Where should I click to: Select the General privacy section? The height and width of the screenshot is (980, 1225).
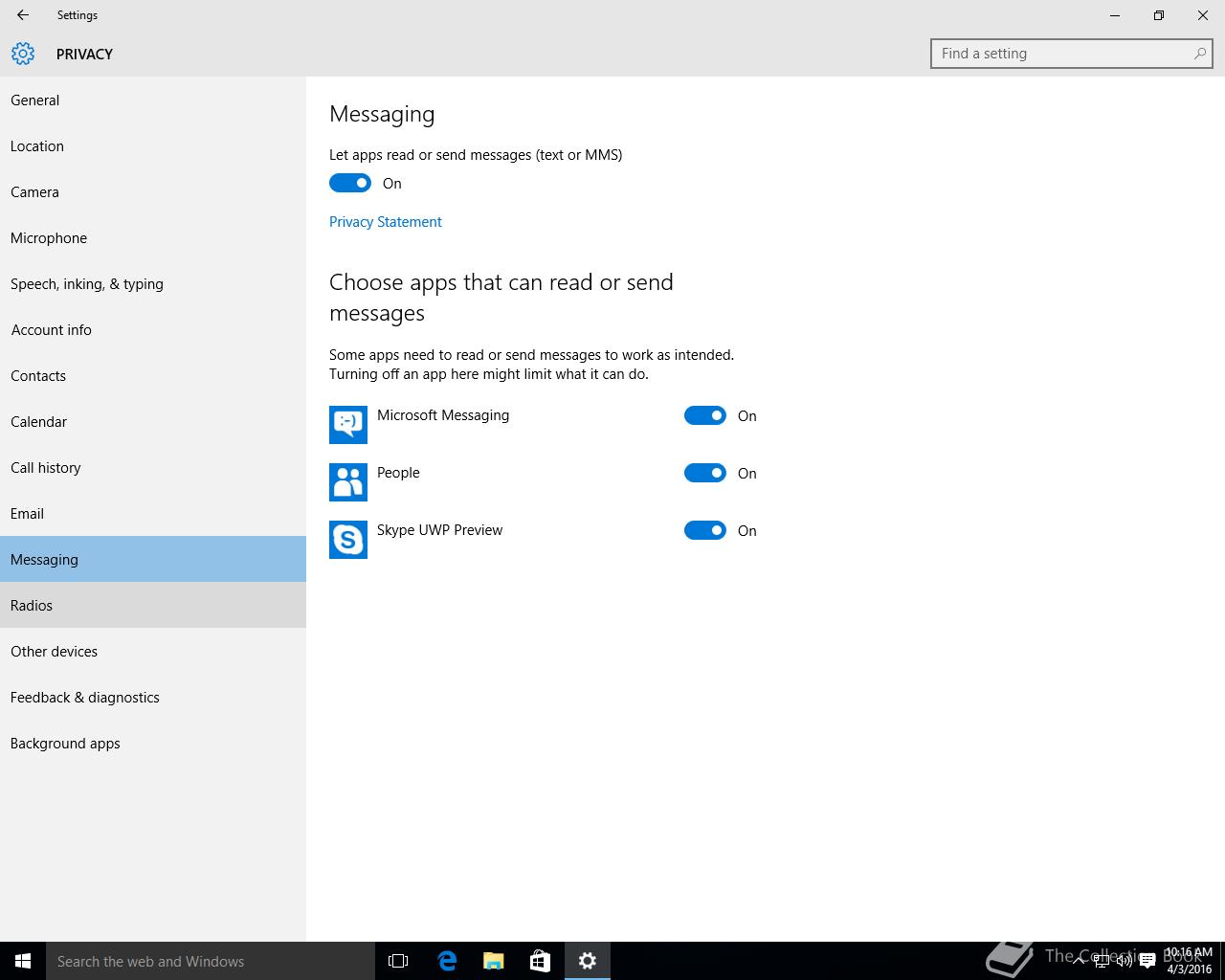(153, 100)
